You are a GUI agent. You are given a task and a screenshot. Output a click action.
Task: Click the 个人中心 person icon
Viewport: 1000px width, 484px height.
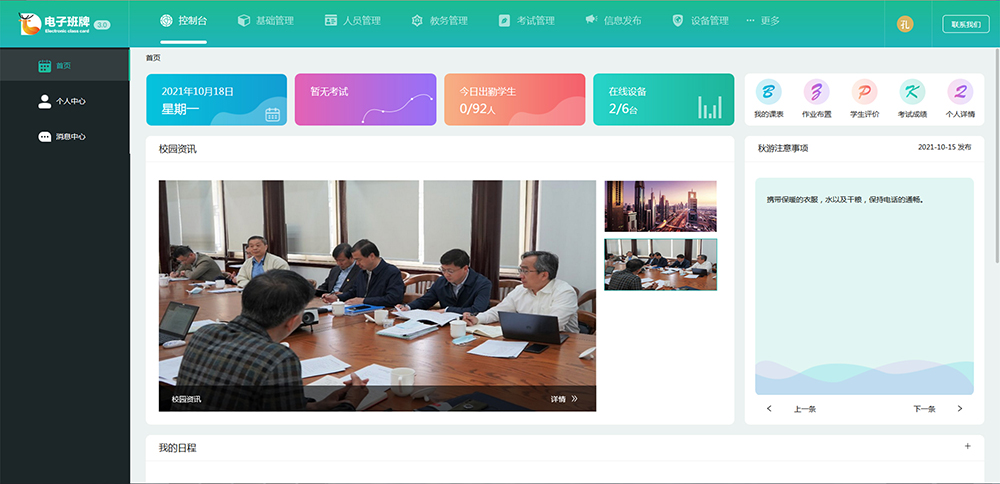click(45, 101)
